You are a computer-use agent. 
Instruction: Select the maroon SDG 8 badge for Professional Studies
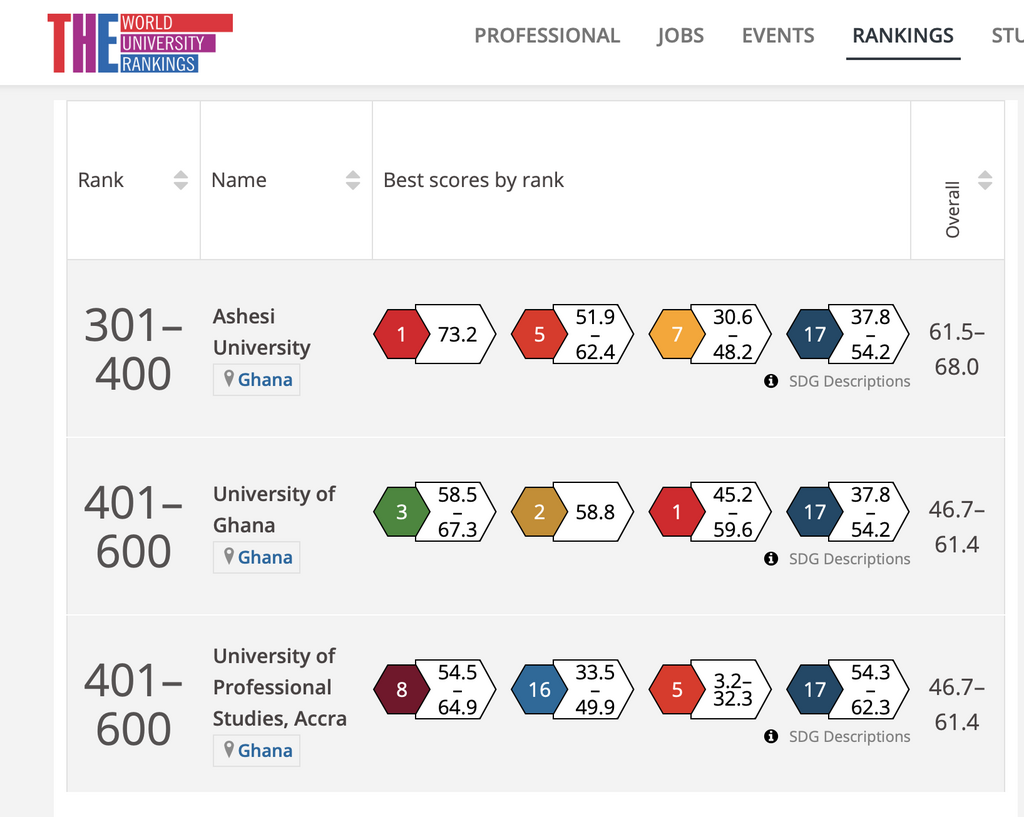point(402,690)
